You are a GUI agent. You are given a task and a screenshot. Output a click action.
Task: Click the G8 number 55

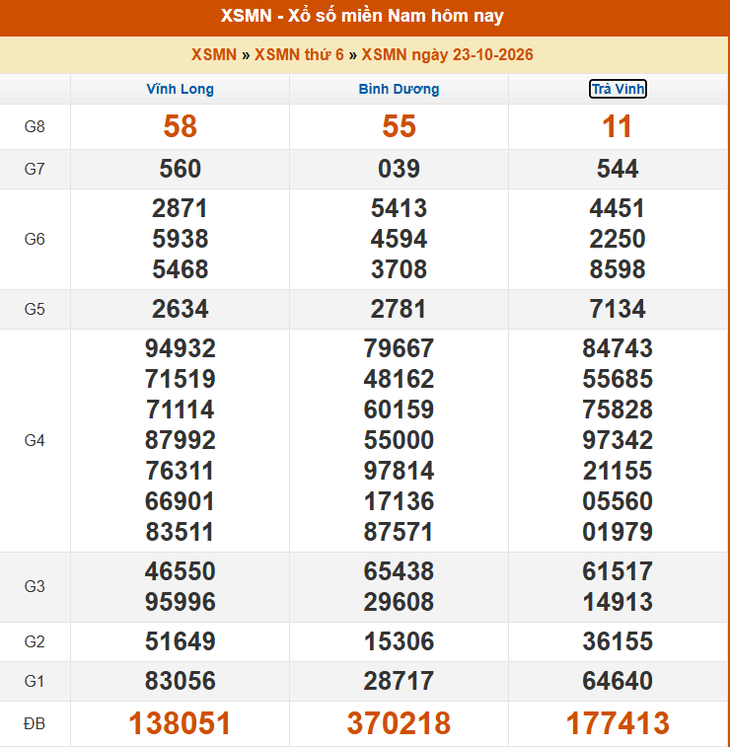click(x=399, y=127)
